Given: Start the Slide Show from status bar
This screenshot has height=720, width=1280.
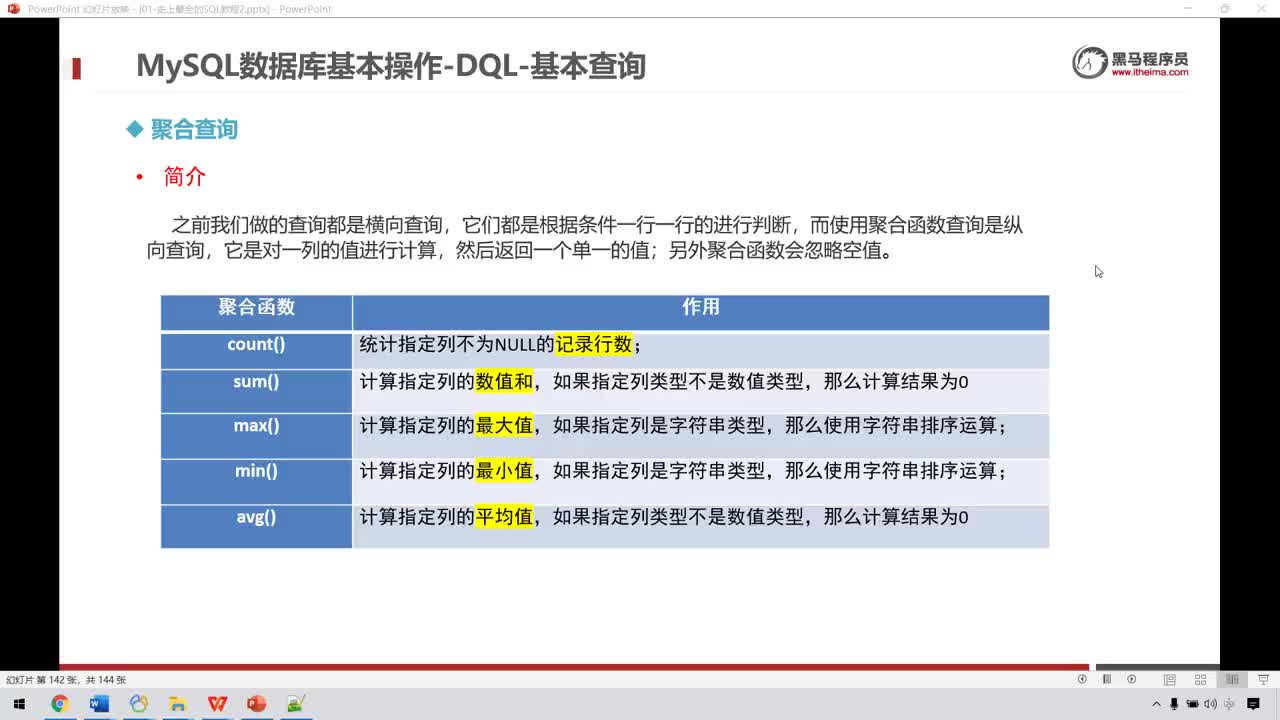Looking at the screenshot, I should pyautogui.click(x=1263, y=679).
